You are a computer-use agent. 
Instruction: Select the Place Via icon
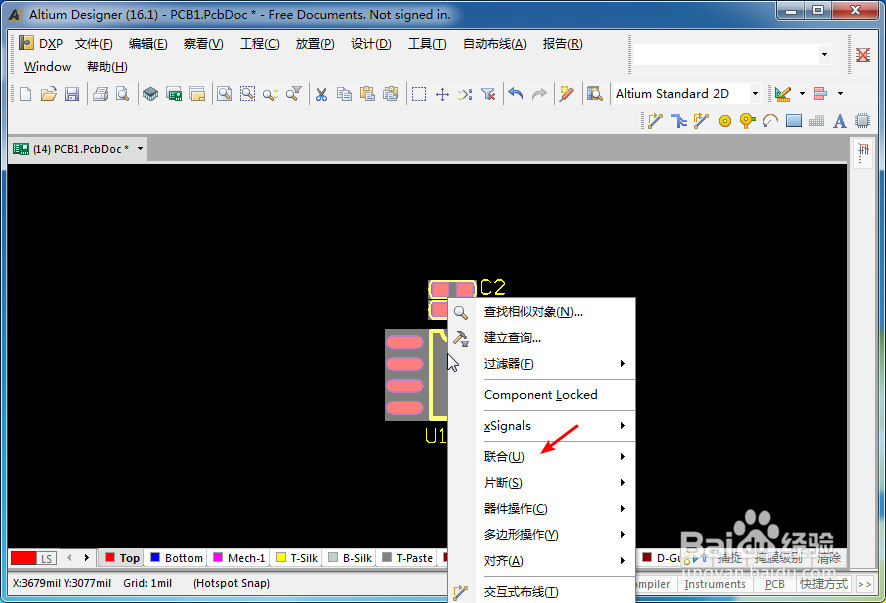point(748,121)
